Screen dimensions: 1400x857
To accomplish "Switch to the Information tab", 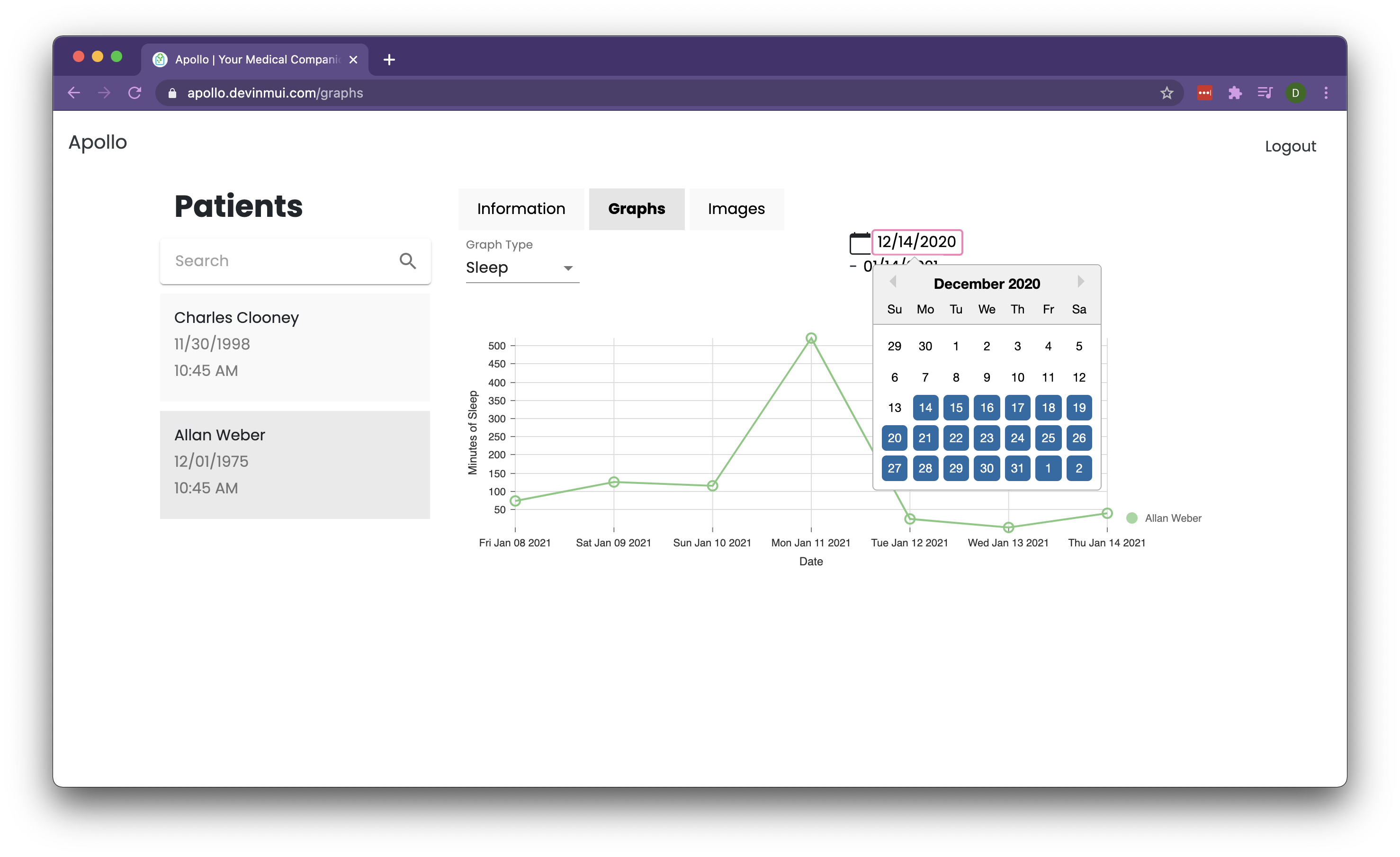I will pyautogui.click(x=521, y=209).
